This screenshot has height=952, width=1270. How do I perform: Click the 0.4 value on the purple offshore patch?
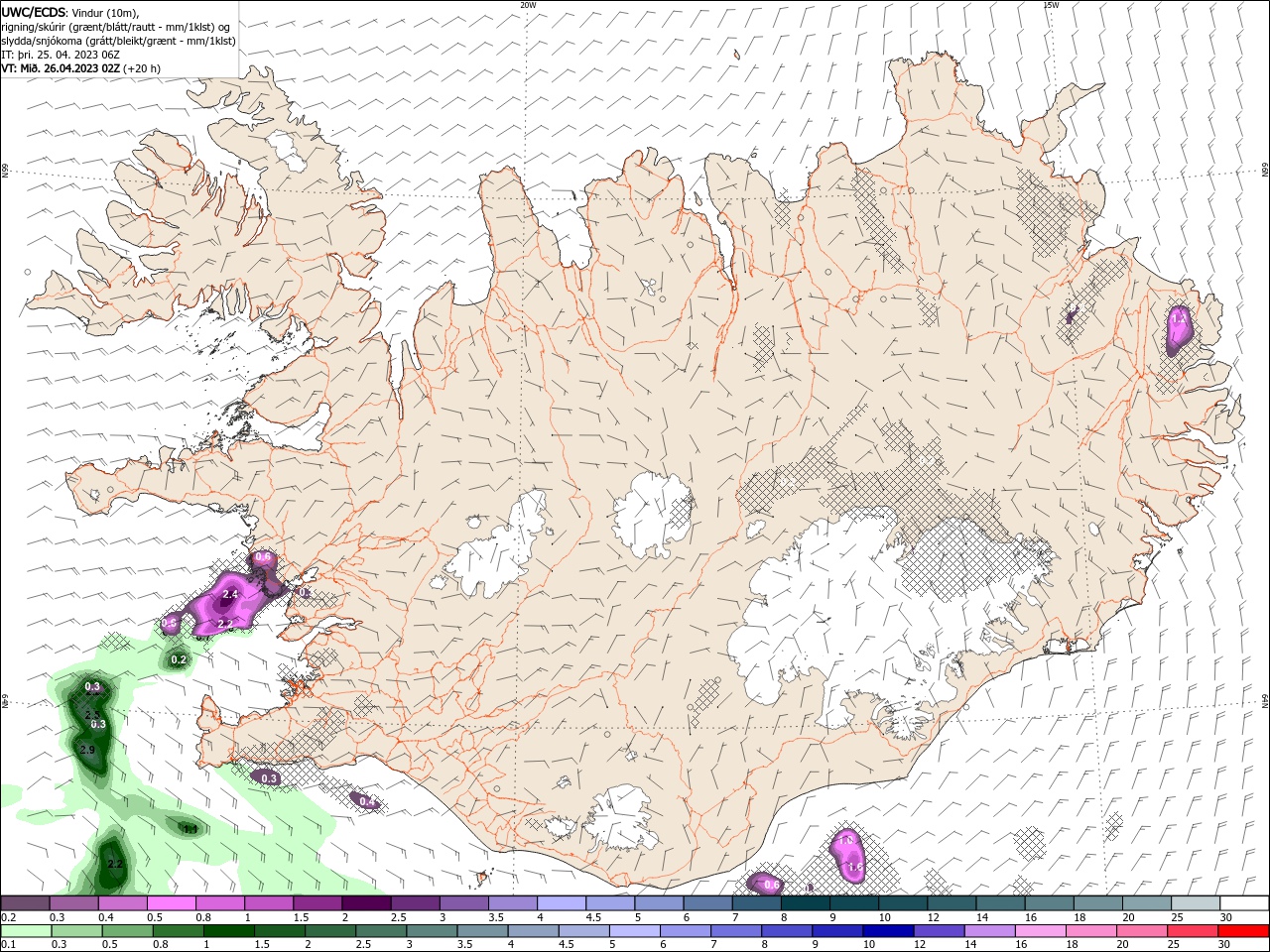point(366,801)
